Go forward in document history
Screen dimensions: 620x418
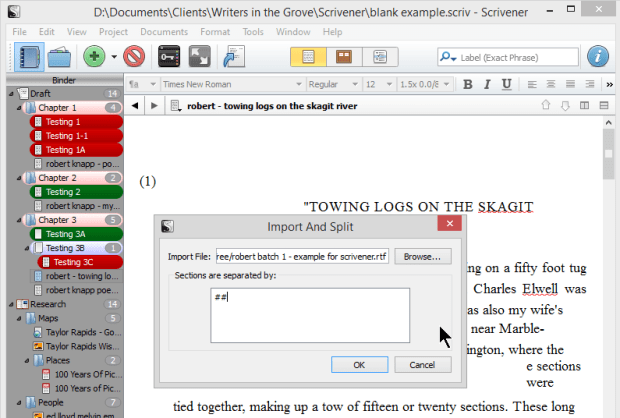tap(154, 106)
